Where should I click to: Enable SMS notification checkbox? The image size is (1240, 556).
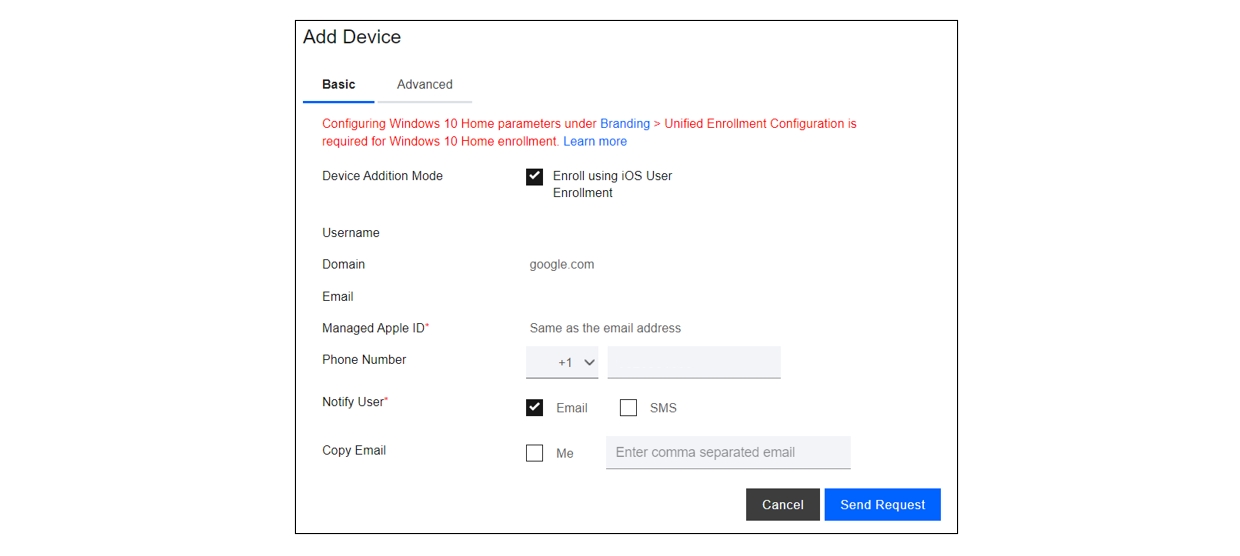click(628, 408)
